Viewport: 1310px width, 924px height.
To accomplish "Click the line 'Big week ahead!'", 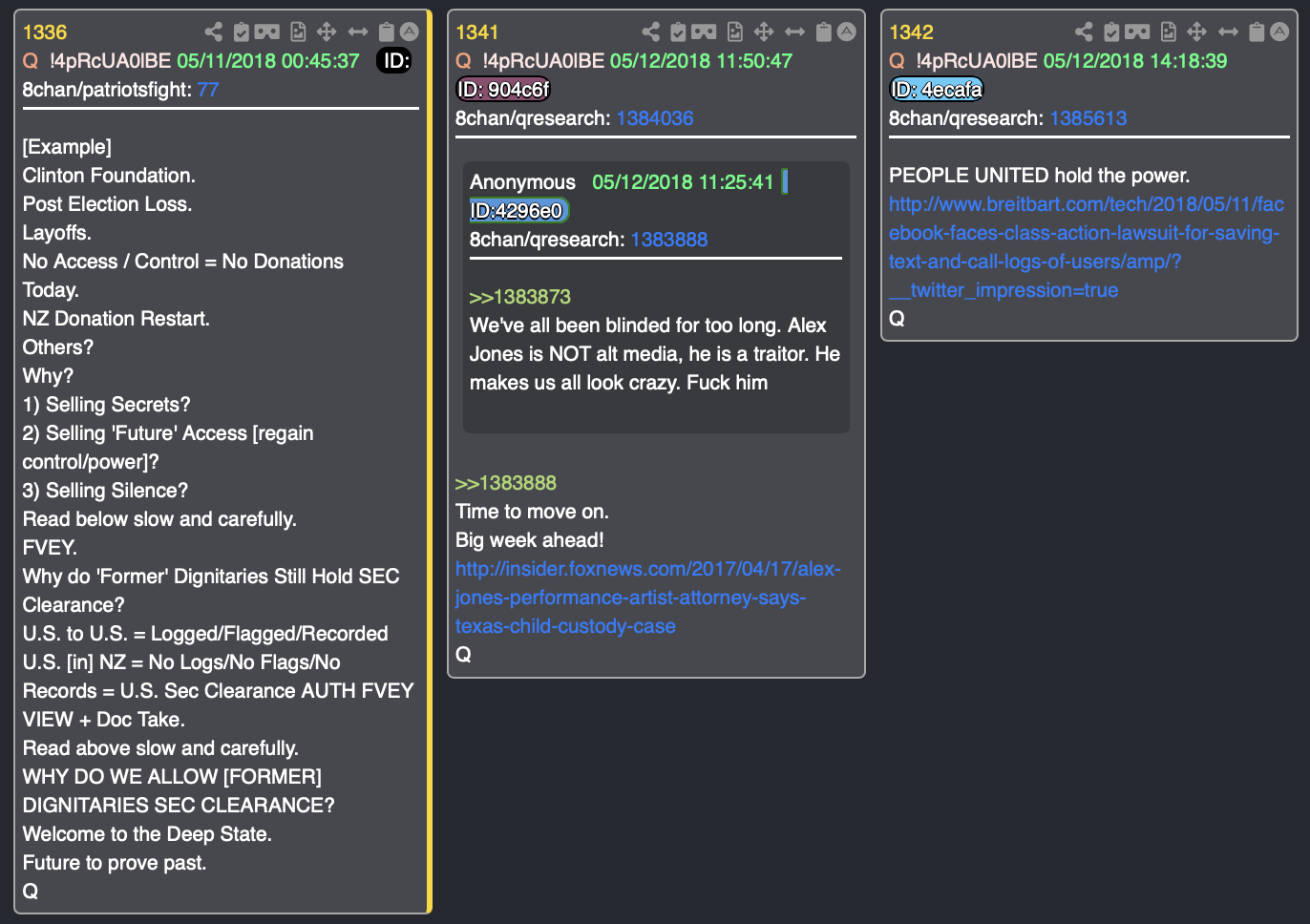I will click(x=530, y=540).
